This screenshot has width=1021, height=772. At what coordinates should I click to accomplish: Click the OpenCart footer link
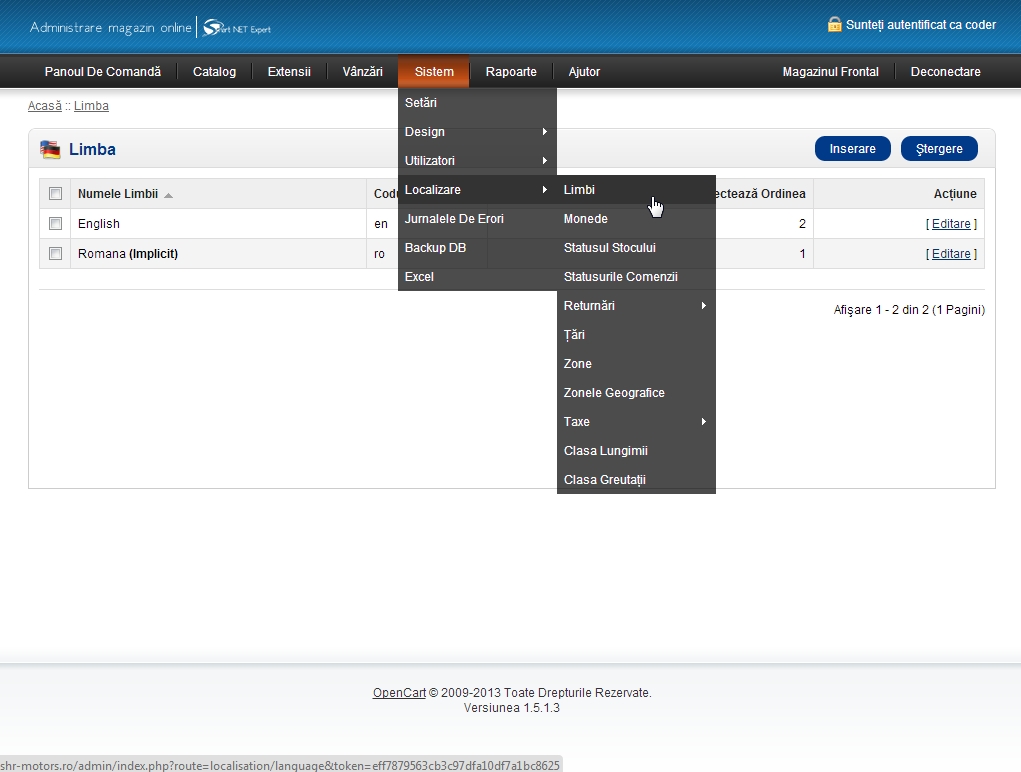point(399,693)
